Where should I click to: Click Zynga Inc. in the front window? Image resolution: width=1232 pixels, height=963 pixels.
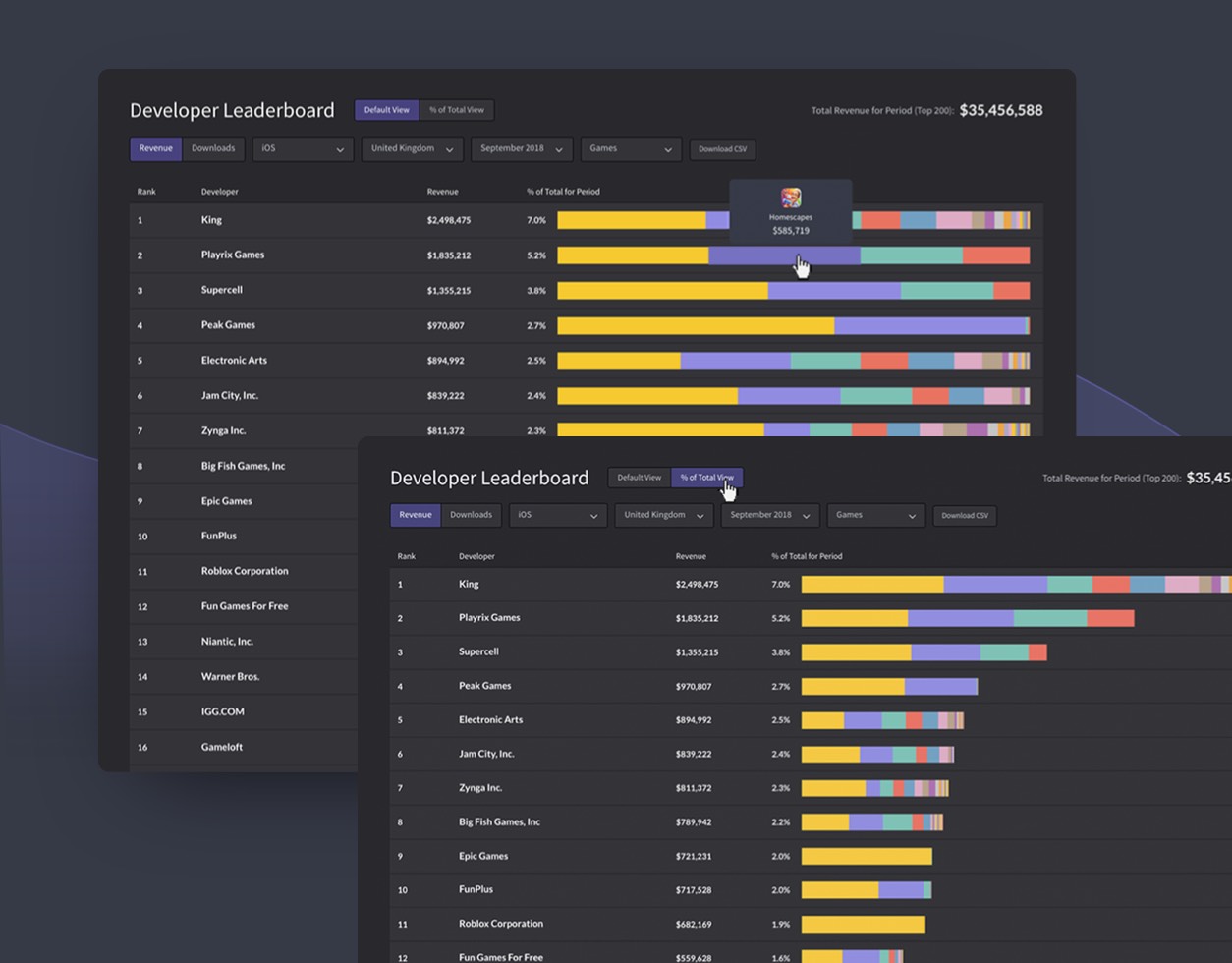tap(480, 787)
